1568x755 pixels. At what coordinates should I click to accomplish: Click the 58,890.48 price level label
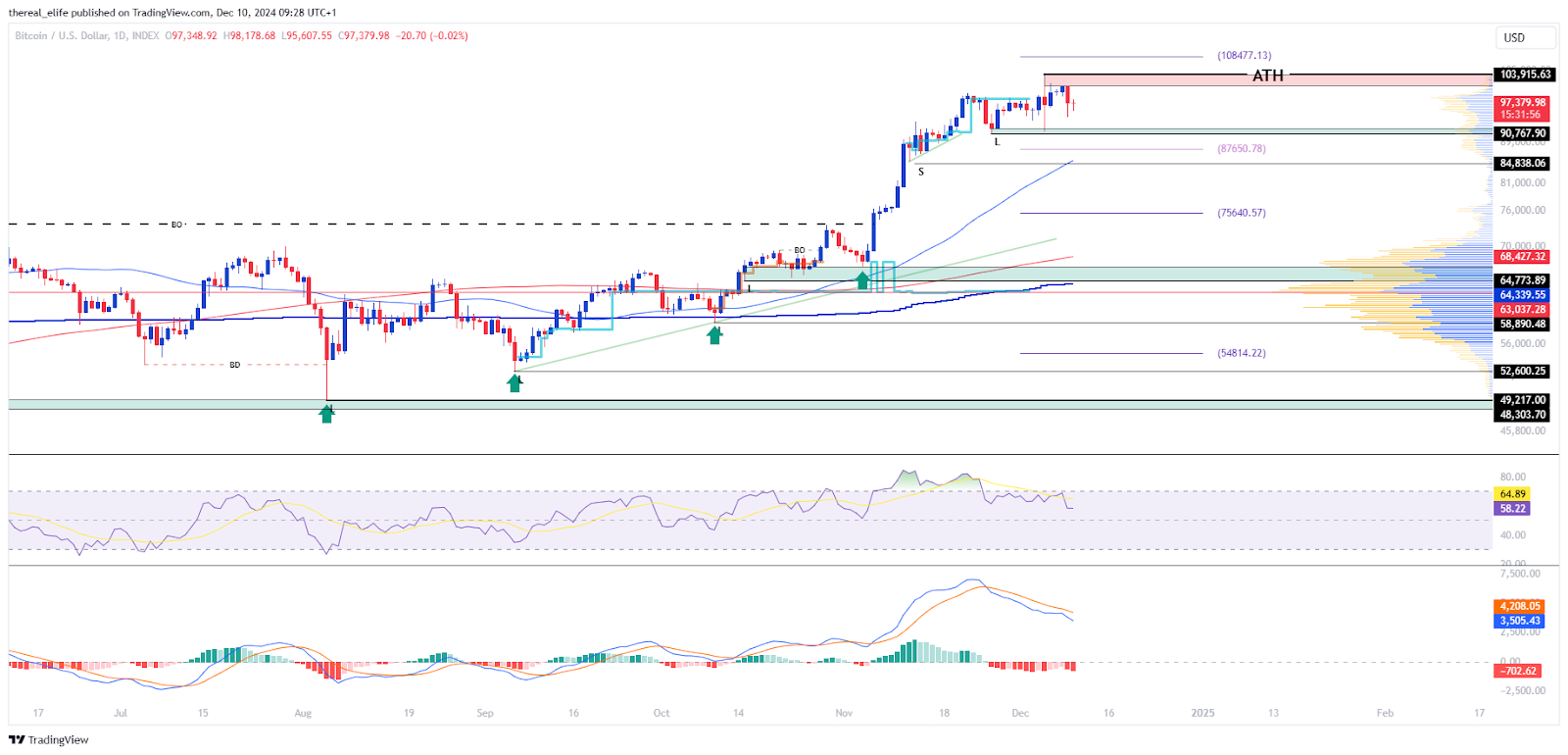click(x=1522, y=325)
